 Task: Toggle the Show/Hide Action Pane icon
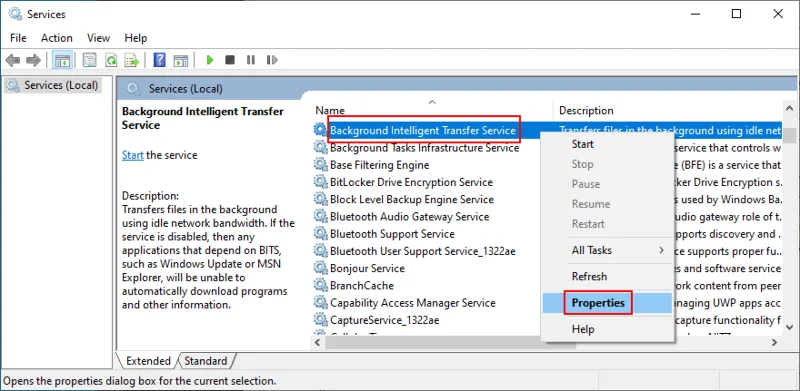(181, 60)
